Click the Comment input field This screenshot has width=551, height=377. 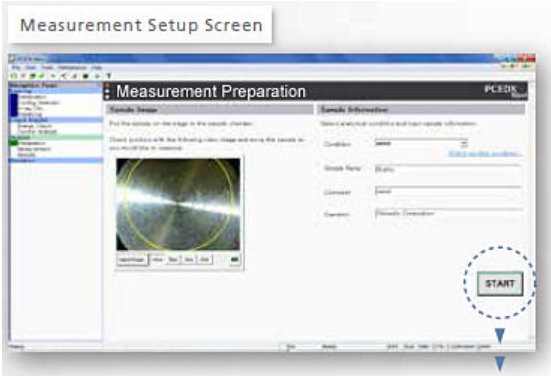tap(448, 191)
